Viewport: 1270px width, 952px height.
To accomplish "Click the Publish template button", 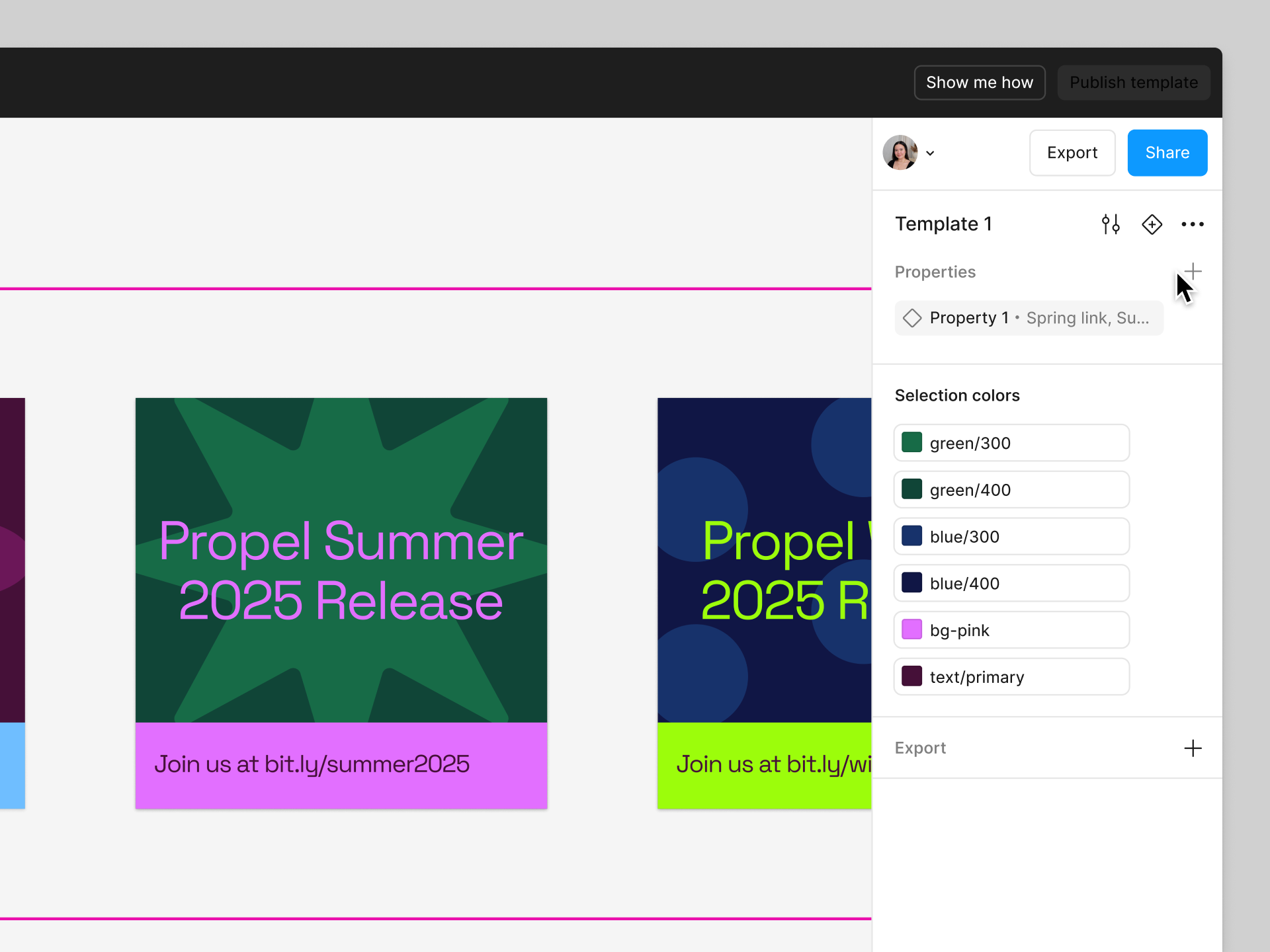I will pos(1133,83).
